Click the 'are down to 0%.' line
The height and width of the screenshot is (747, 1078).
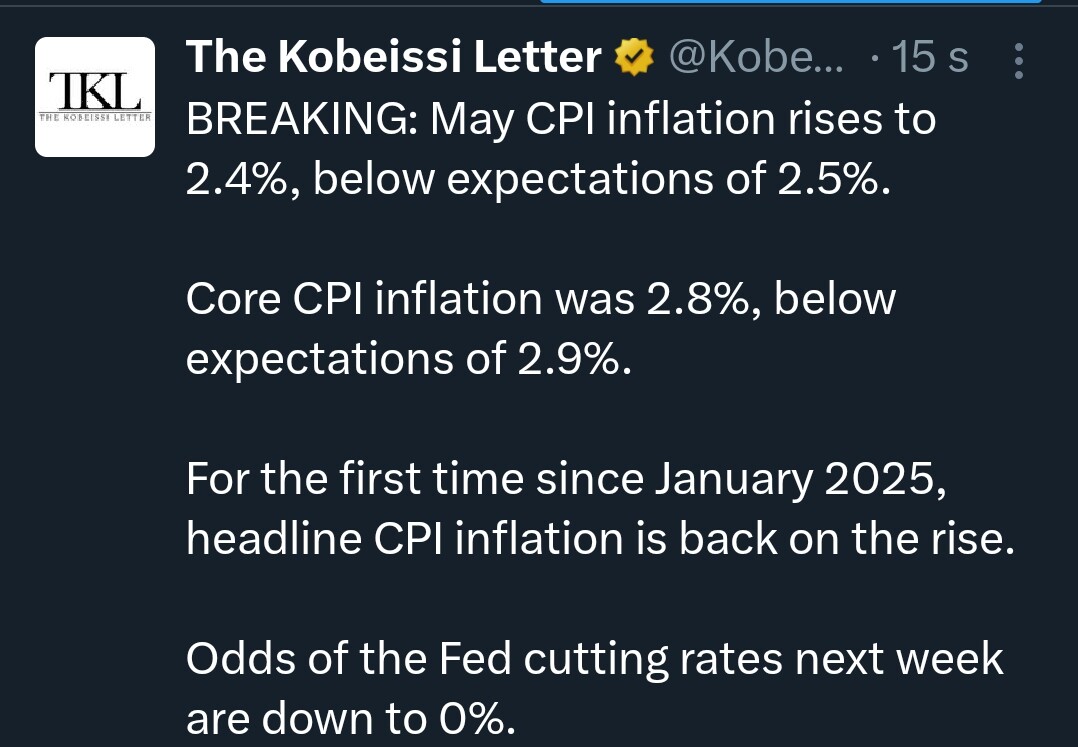[x=351, y=719]
